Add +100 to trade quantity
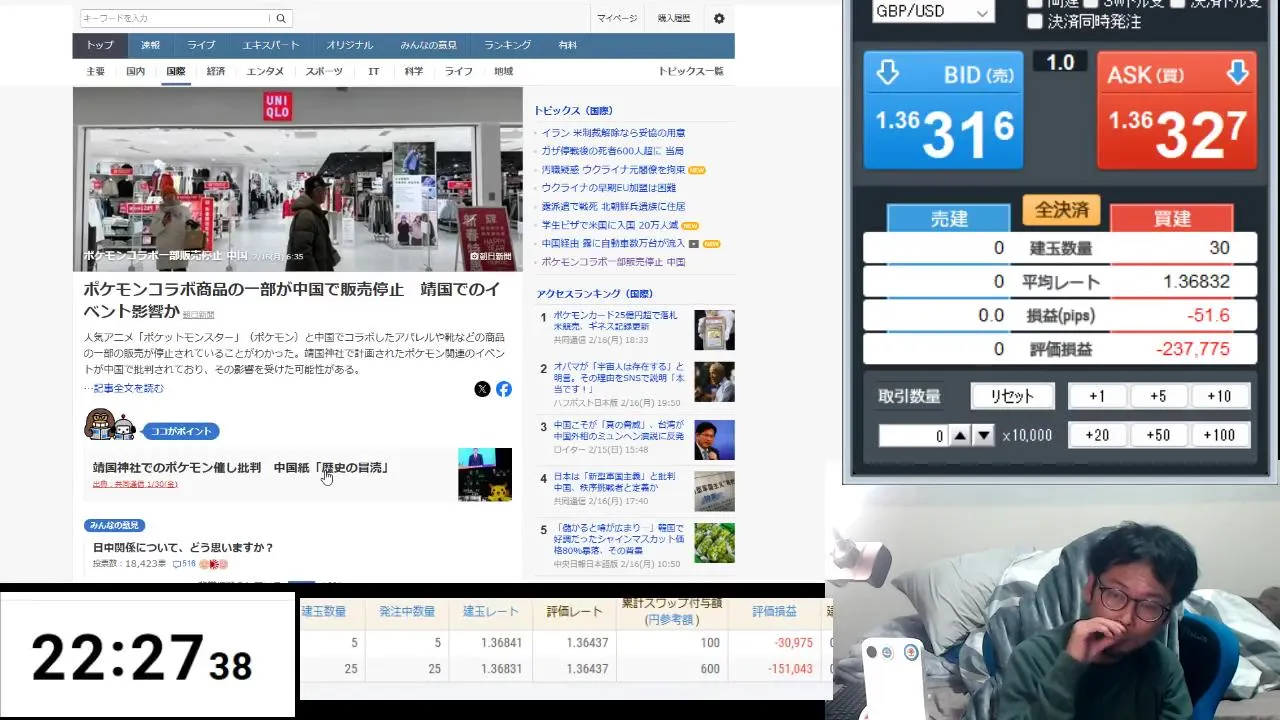This screenshot has height=720, width=1280. pos(1219,435)
